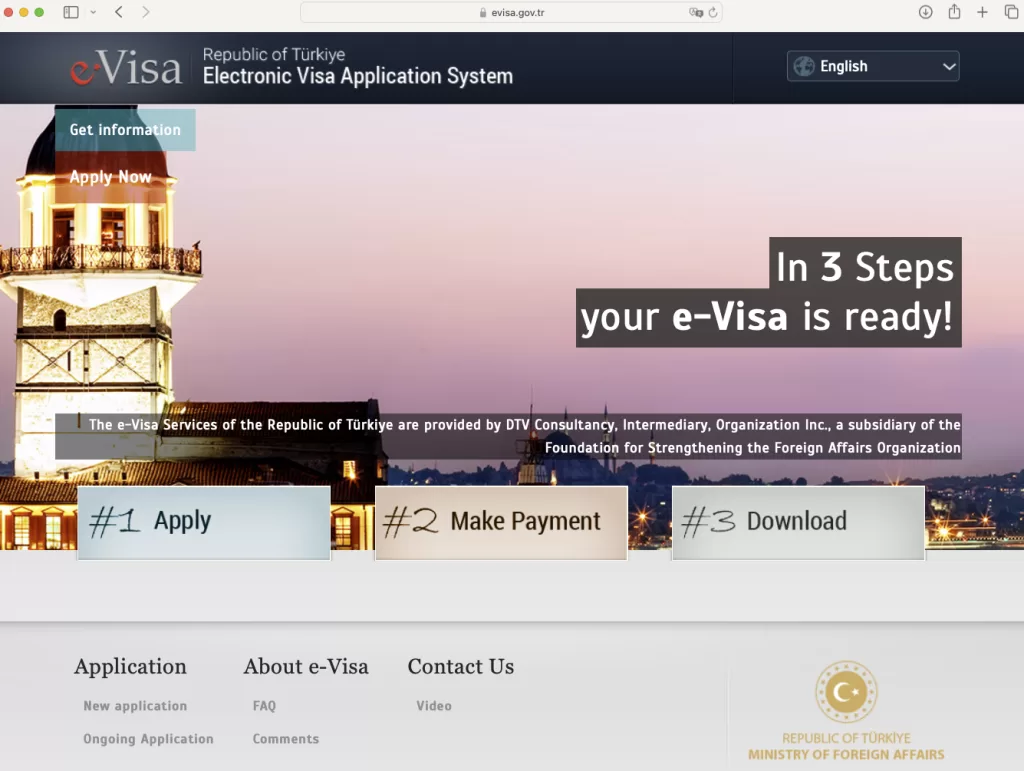The width and height of the screenshot is (1024, 771).
Task: Click the translate icon in address bar
Action: tap(696, 12)
